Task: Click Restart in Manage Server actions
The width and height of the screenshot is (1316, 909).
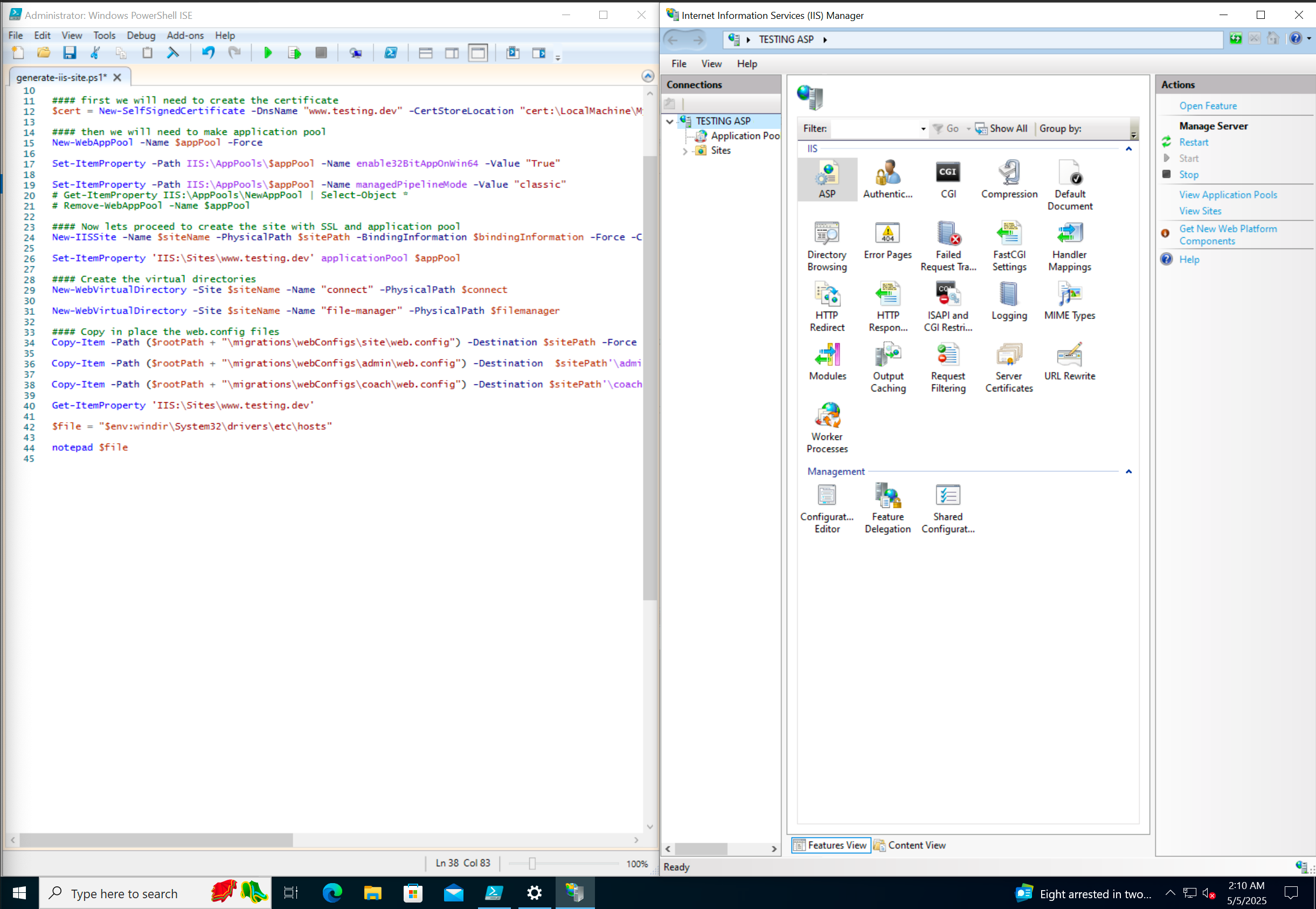Action: [1193, 142]
